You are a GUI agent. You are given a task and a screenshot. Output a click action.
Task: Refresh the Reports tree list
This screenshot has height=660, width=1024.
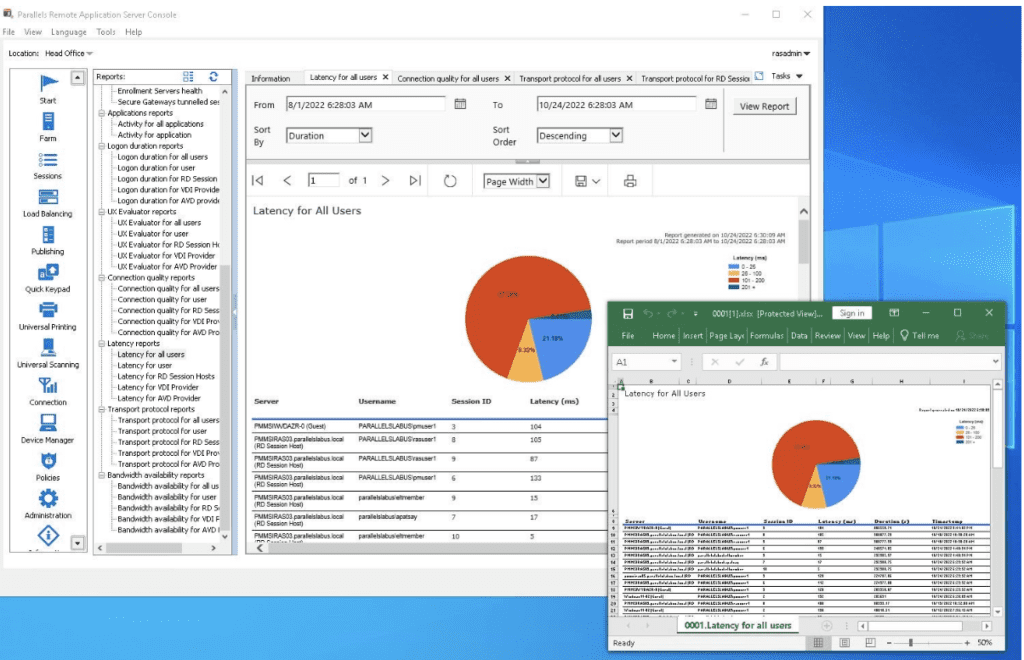click(213, 76)
